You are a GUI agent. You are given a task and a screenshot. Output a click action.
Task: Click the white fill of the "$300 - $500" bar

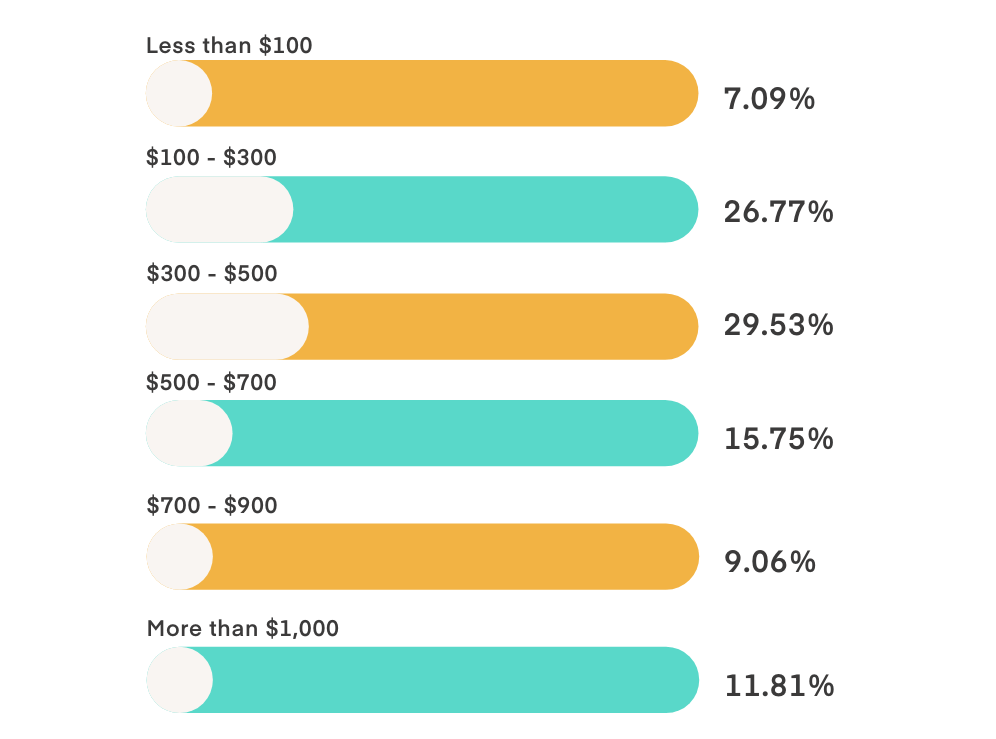(226, 326)
